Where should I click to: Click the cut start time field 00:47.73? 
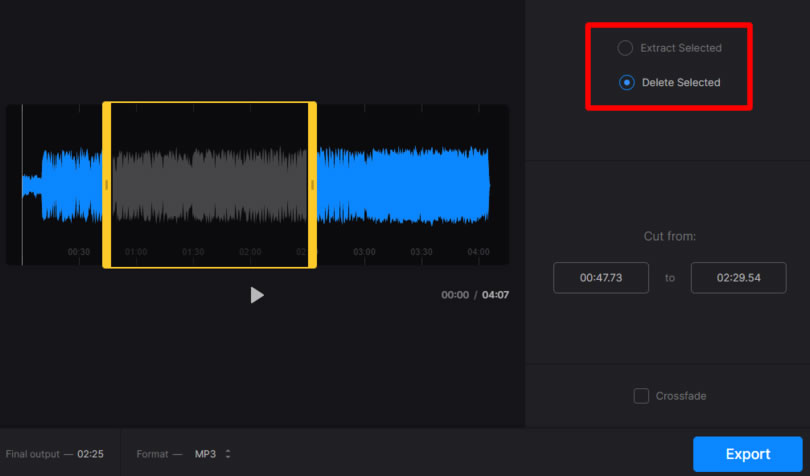point(601,278)
